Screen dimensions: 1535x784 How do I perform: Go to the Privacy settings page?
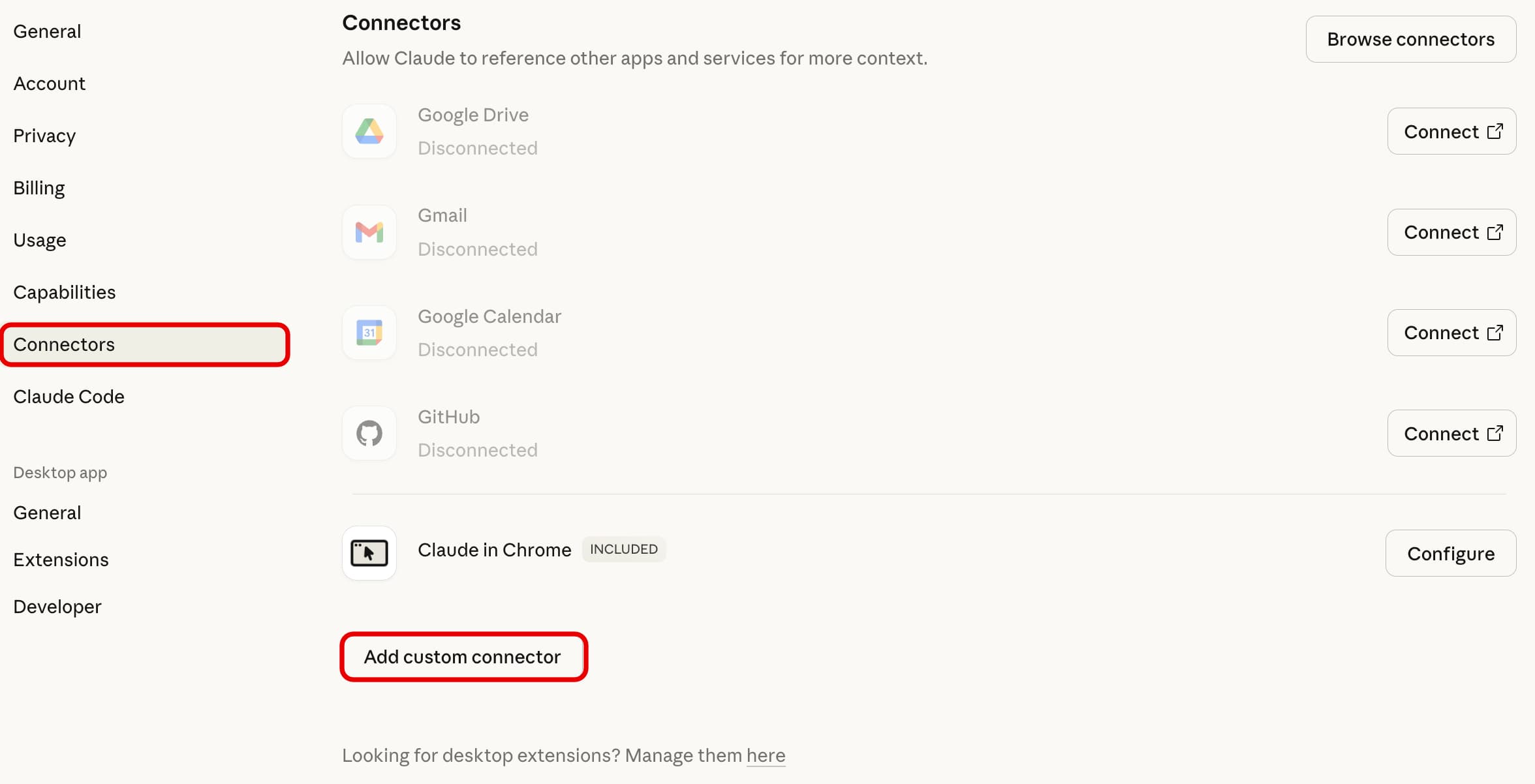click(44, 136)
